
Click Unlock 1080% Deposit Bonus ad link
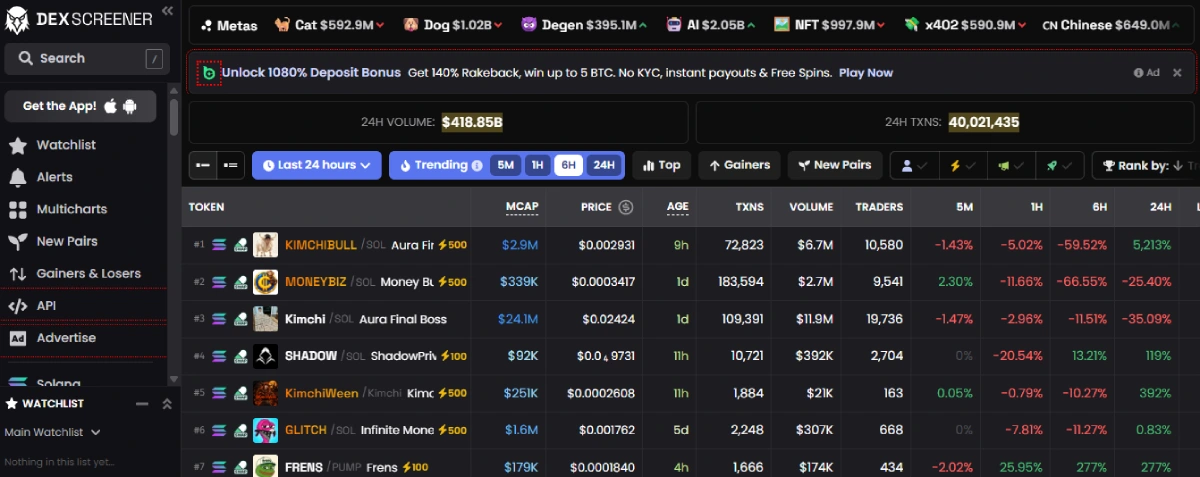[311, 73]
